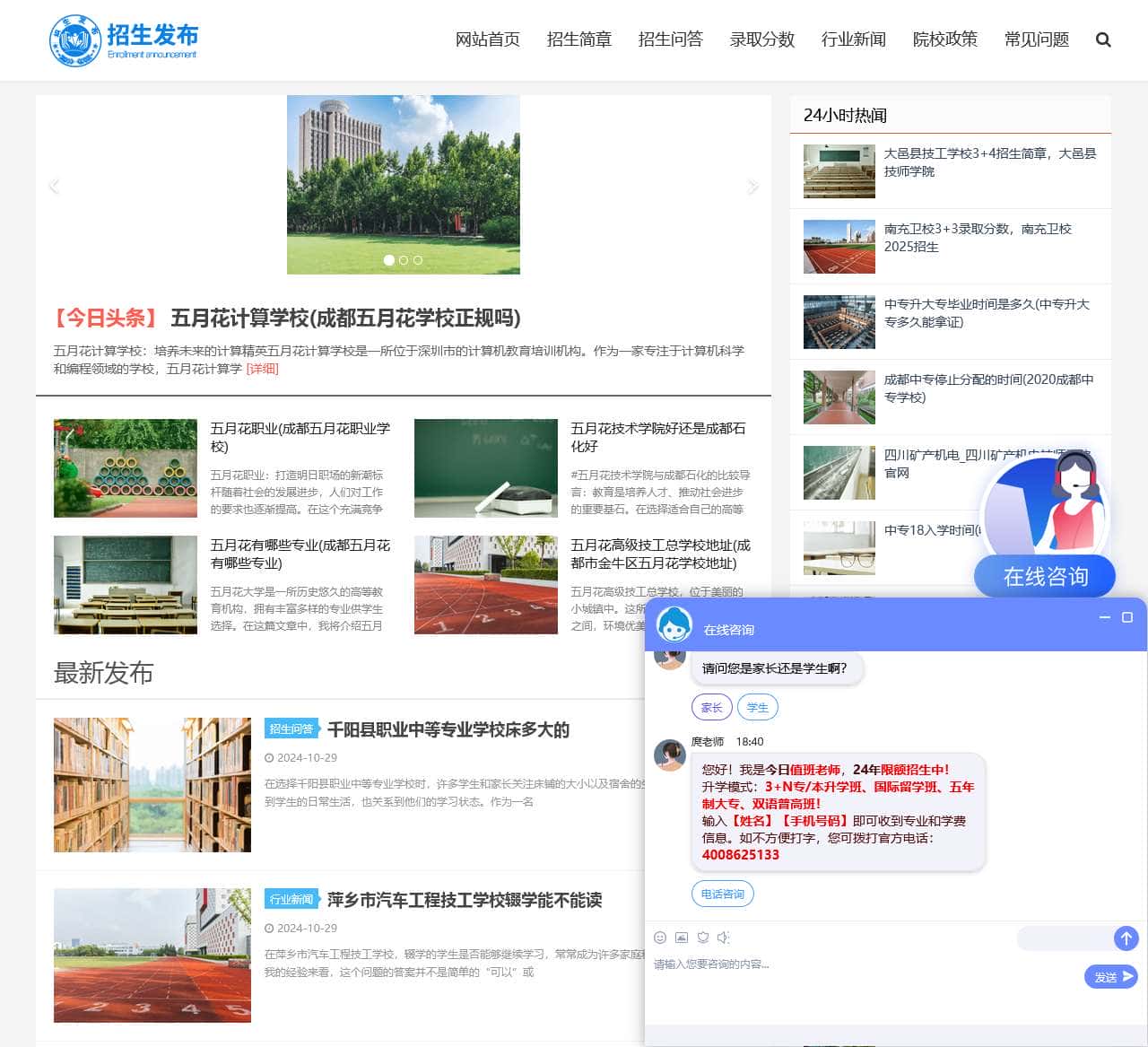The height and width of the screenshot is (1047, 1148).
Task: Open the emoji picker in chat
Action: (660, 938)
